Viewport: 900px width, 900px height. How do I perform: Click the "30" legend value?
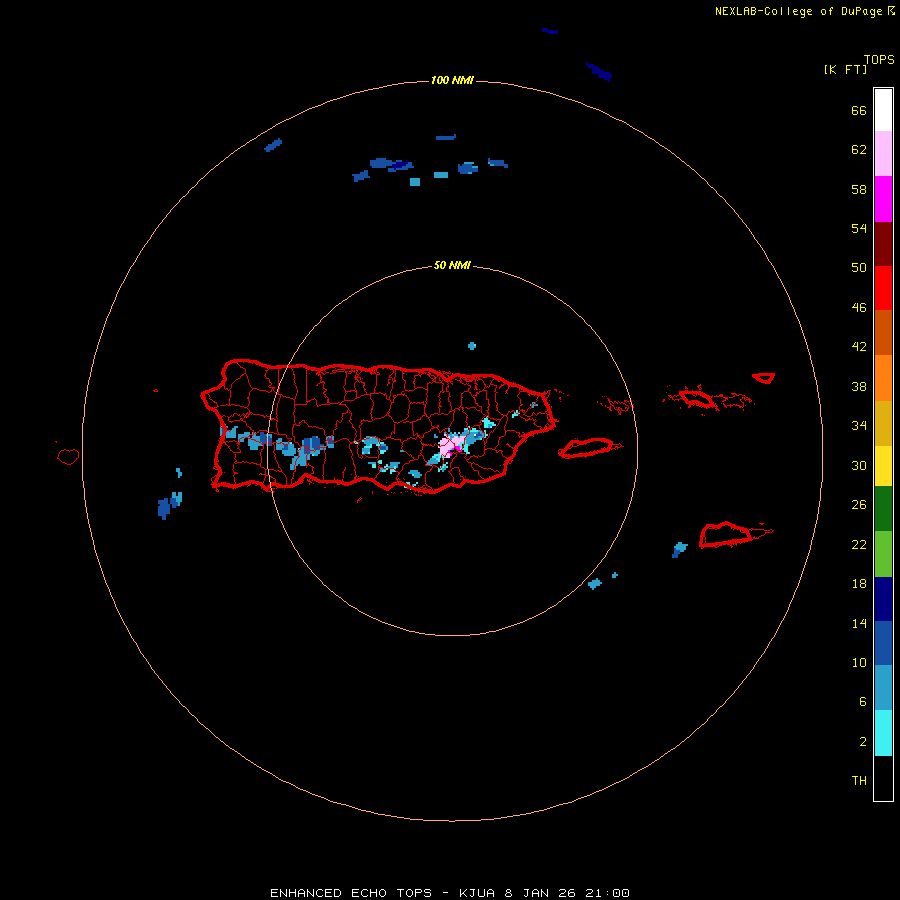pos(859,465)
